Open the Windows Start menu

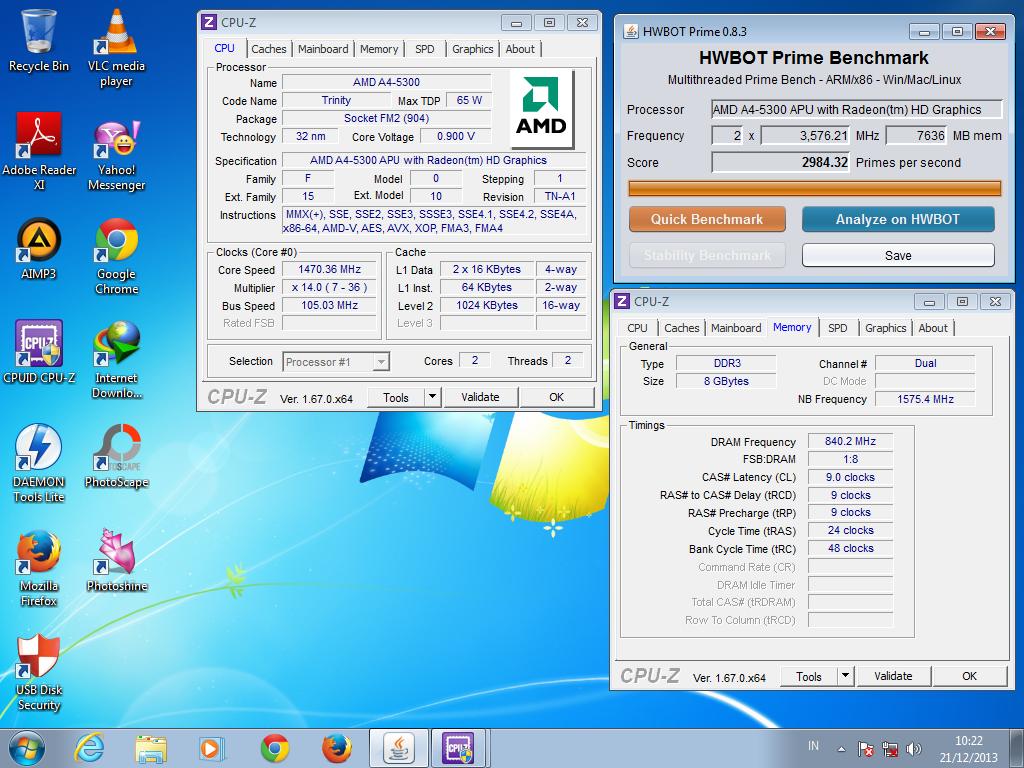pos(26,748)
